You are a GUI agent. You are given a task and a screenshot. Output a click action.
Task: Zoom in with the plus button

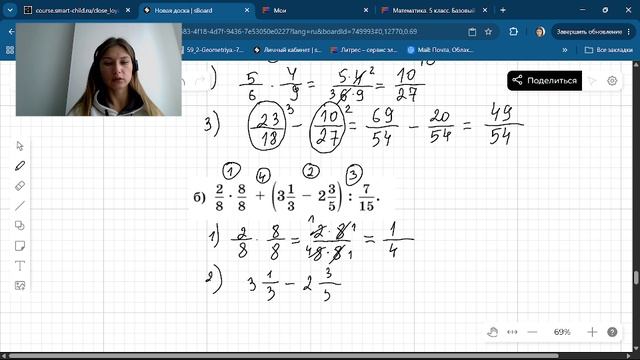(x=592, y=332)
